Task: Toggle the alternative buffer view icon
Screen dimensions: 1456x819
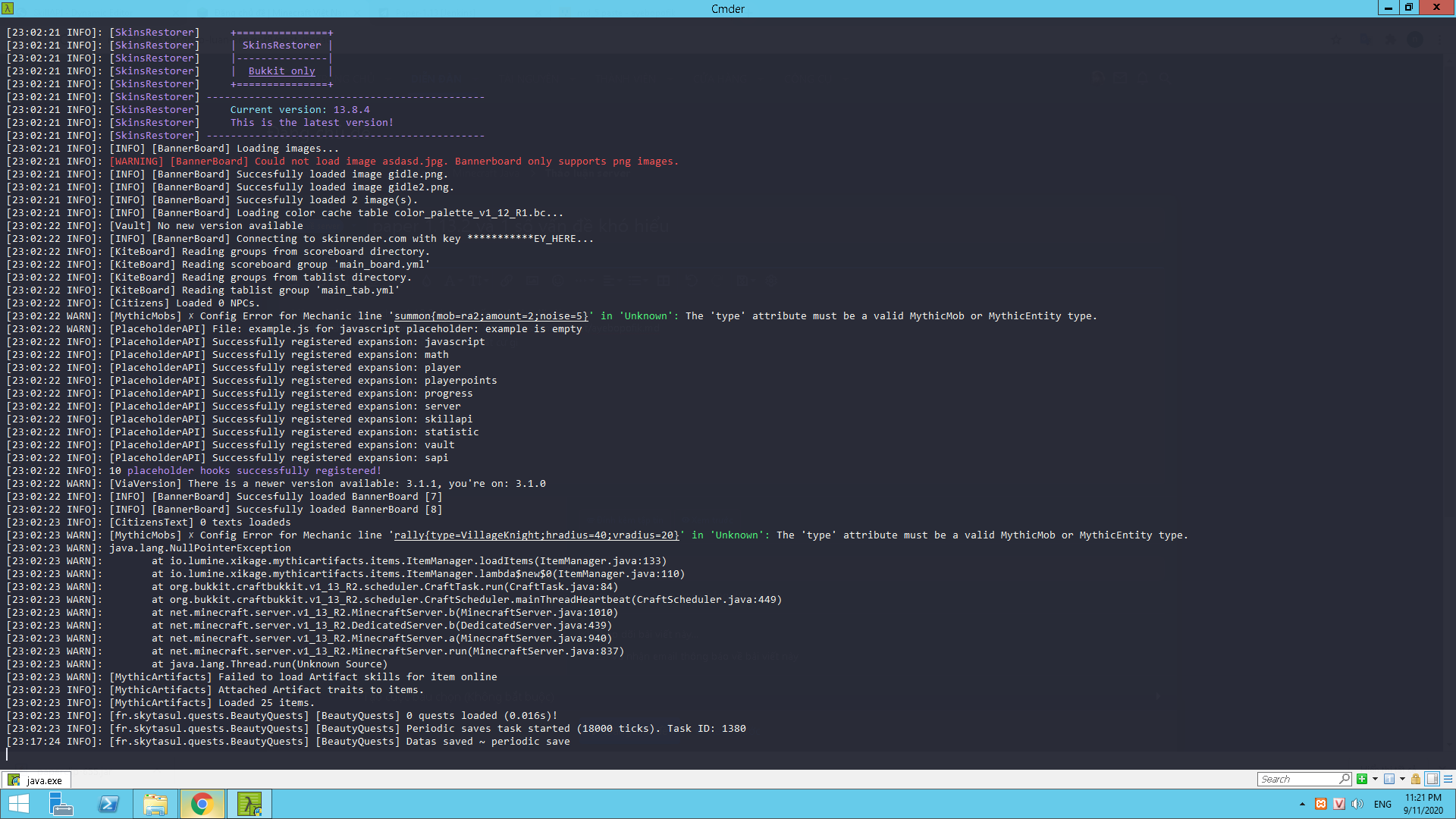Action: click(1432, 779)
